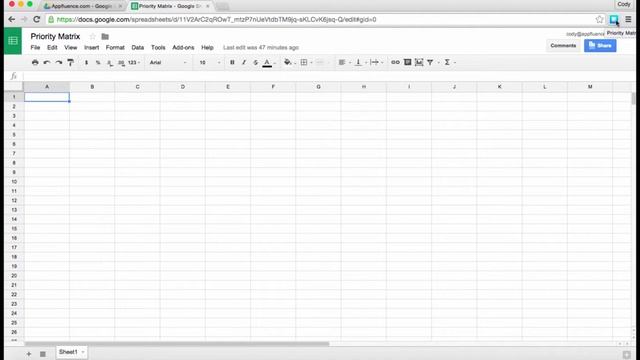Open the horizontal align tool
The height and width of the screenshot is (360, 640).
coord(342,62)
